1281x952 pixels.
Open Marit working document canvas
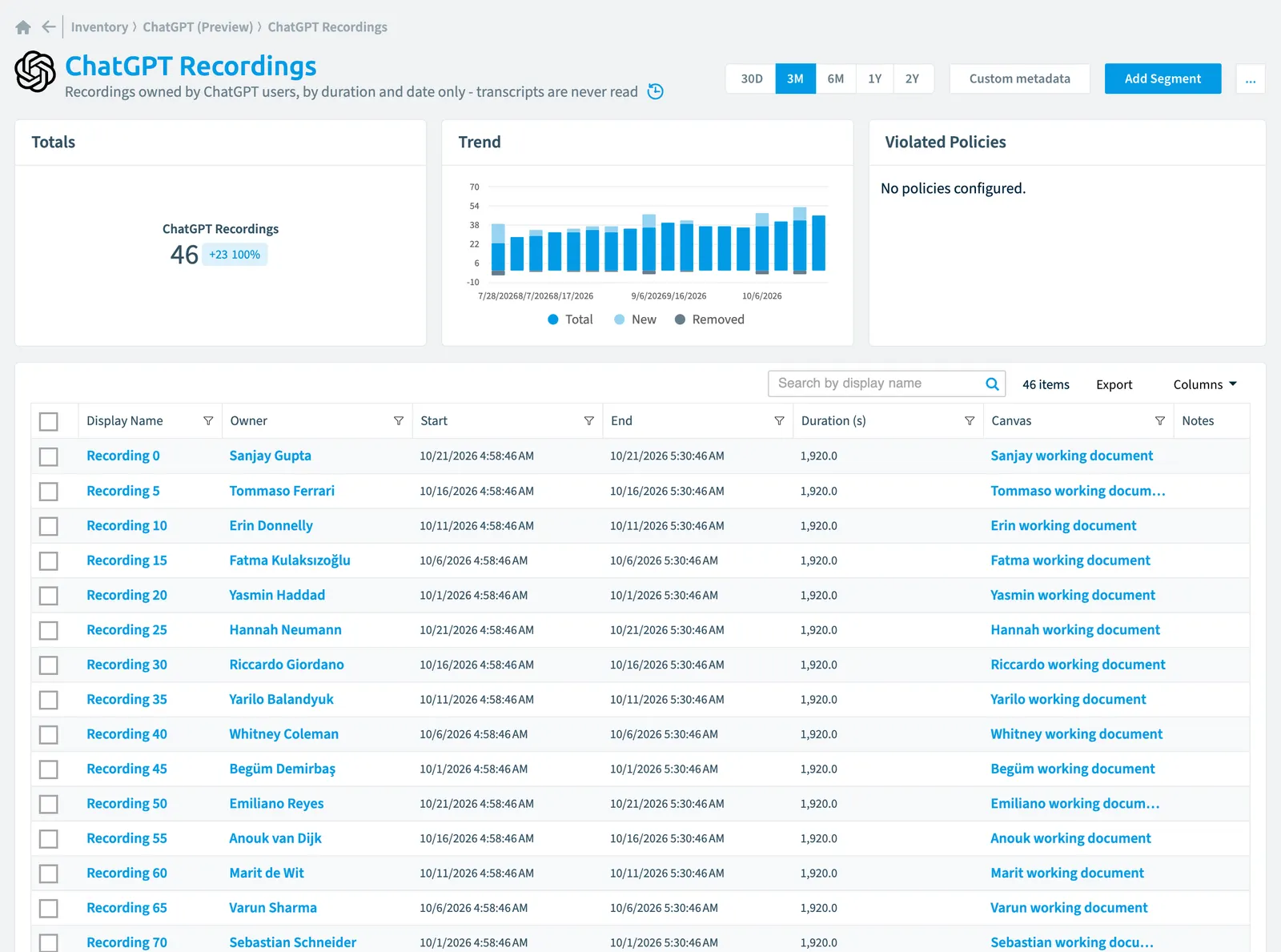[x=1066, y=873]
